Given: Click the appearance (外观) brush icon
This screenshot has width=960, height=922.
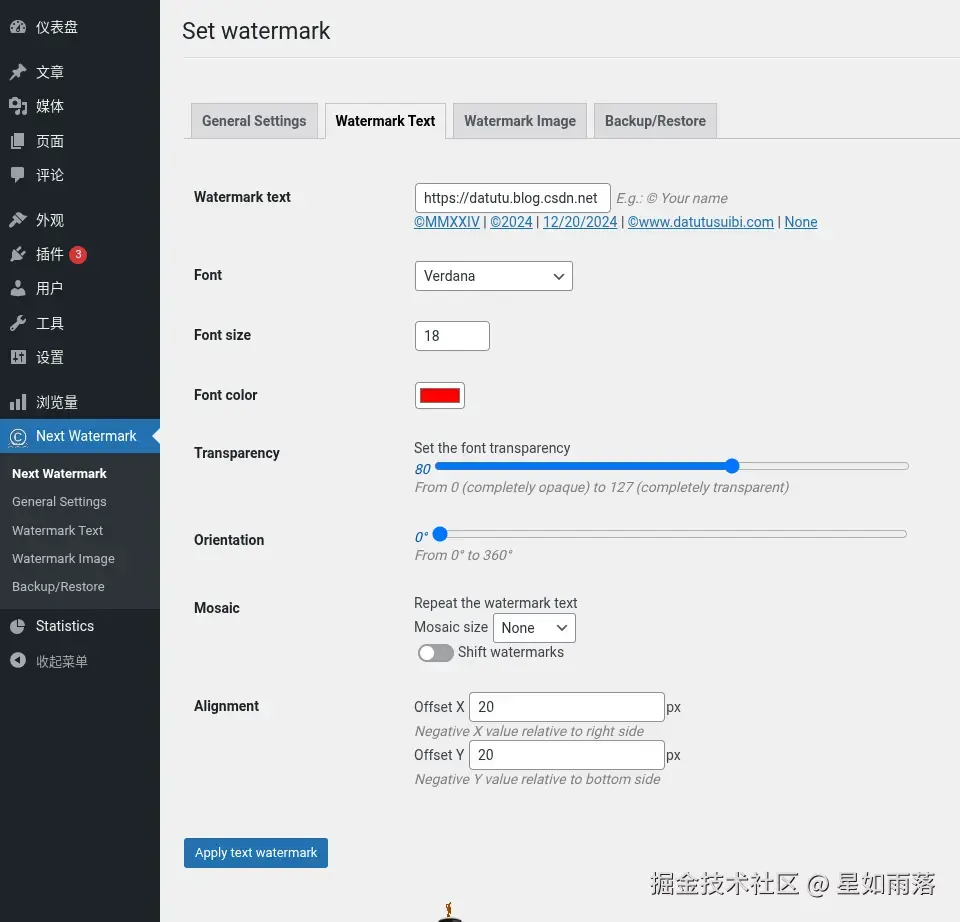Looking at the screenshot, I should point(18,220).
